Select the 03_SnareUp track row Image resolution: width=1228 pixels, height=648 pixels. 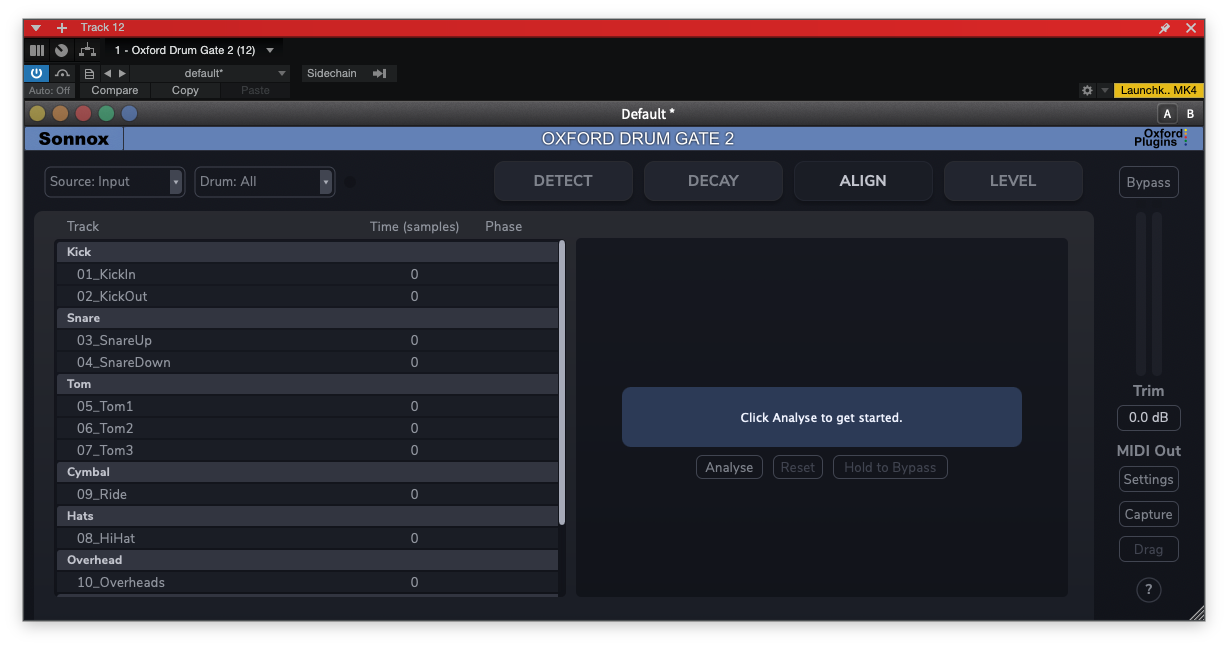307,340
